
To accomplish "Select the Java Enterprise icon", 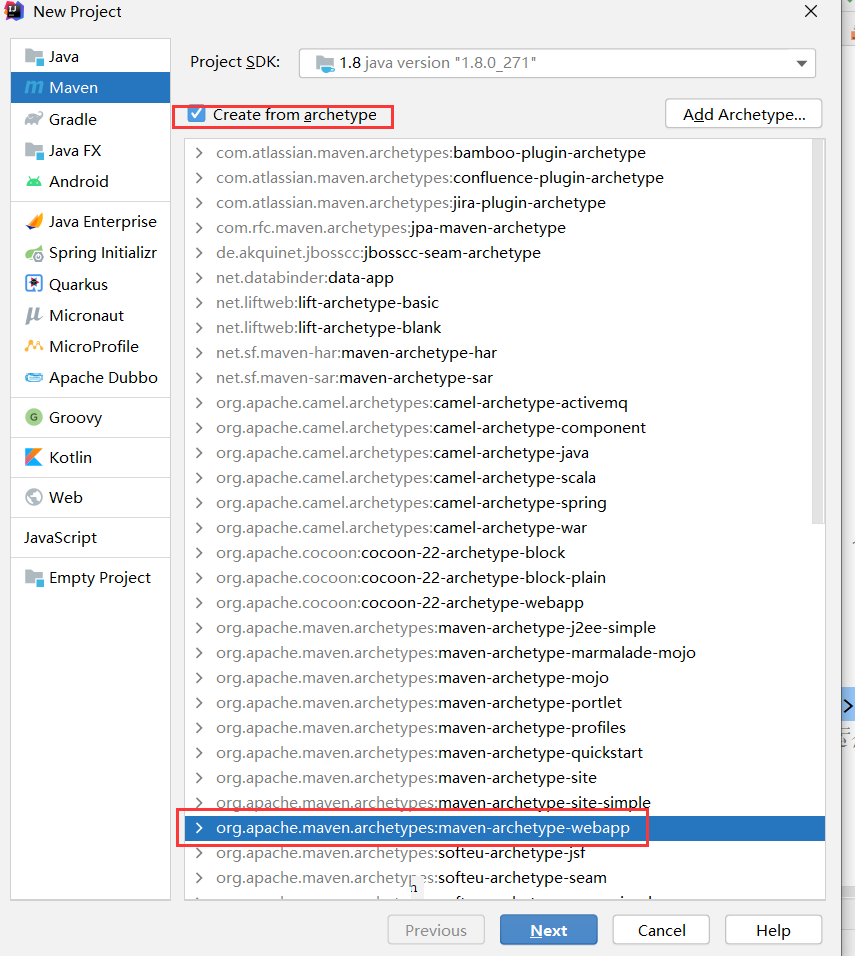I will click(x=34, y=221).
